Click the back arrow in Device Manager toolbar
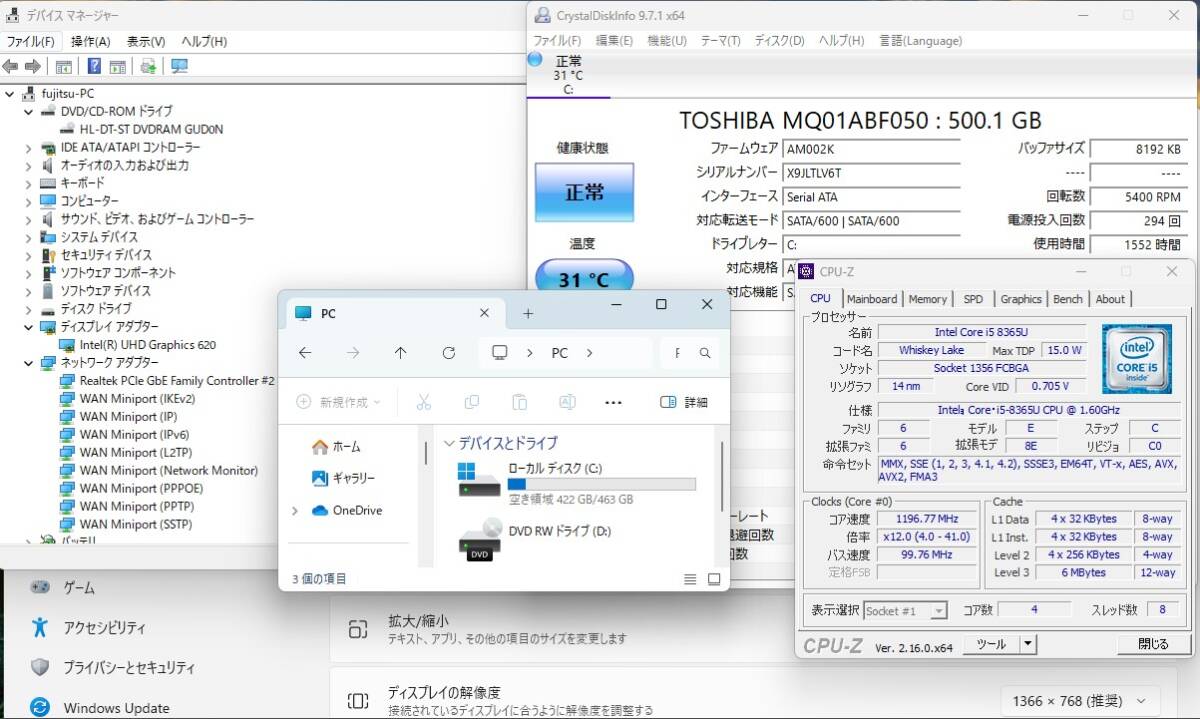Image resolution: width=1200 pixels, height=719 pixels. pyautogui.click(x=10, y=66)
